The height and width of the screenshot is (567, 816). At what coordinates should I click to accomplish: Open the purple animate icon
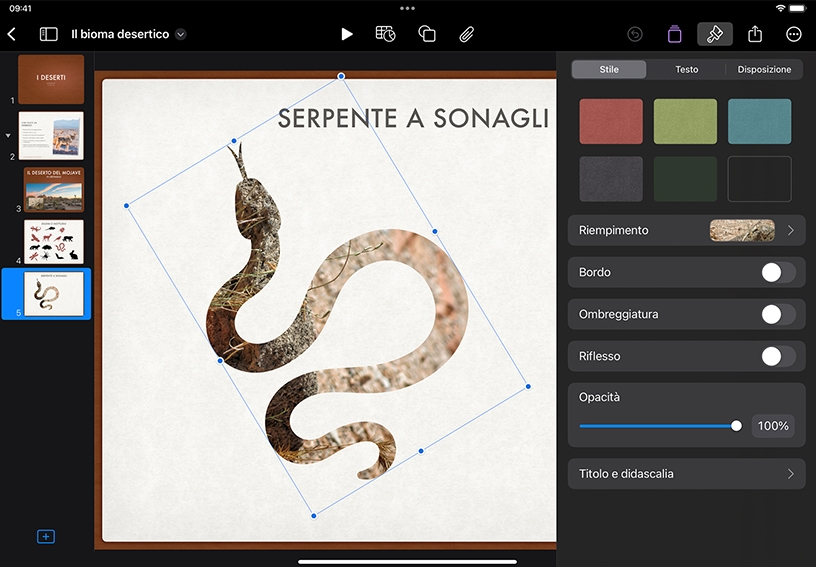click(674, 34)
